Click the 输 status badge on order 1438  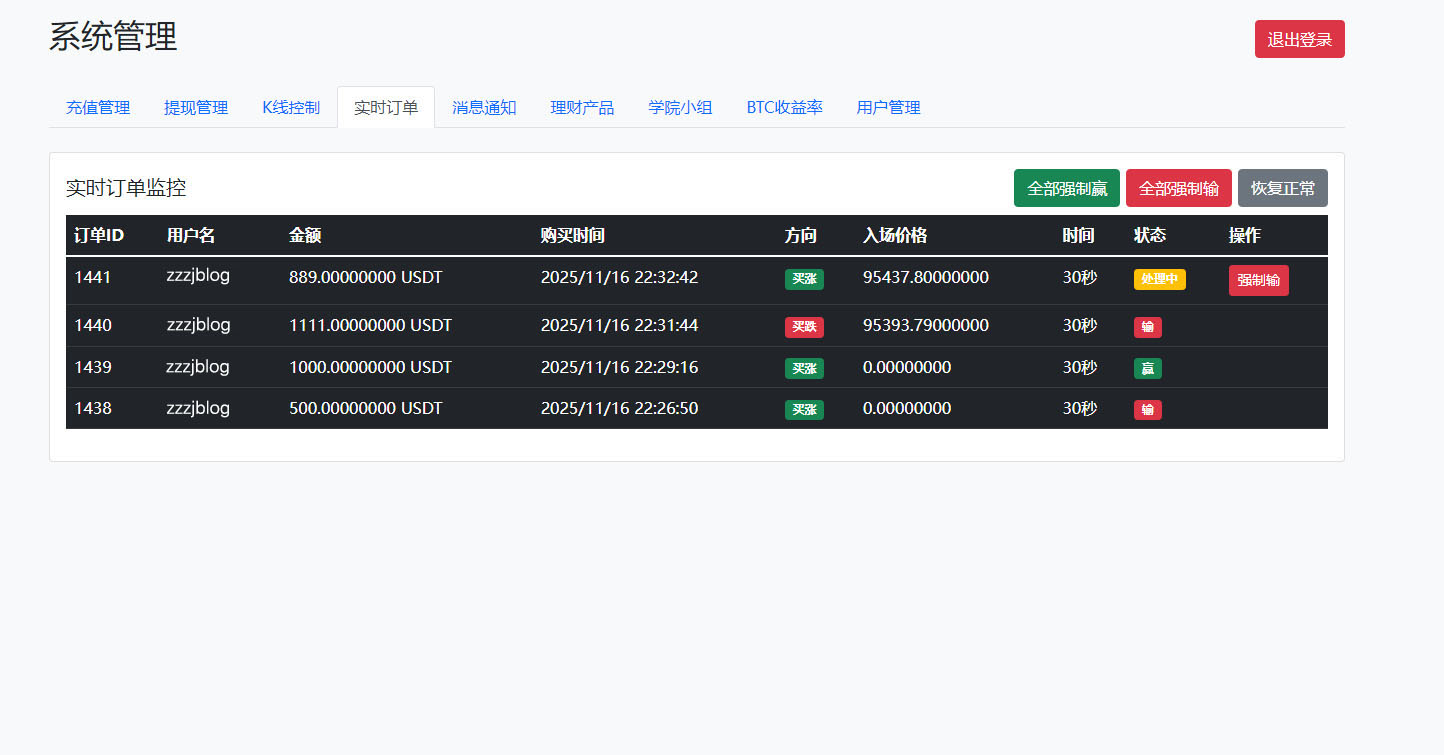pos(1147,409)
